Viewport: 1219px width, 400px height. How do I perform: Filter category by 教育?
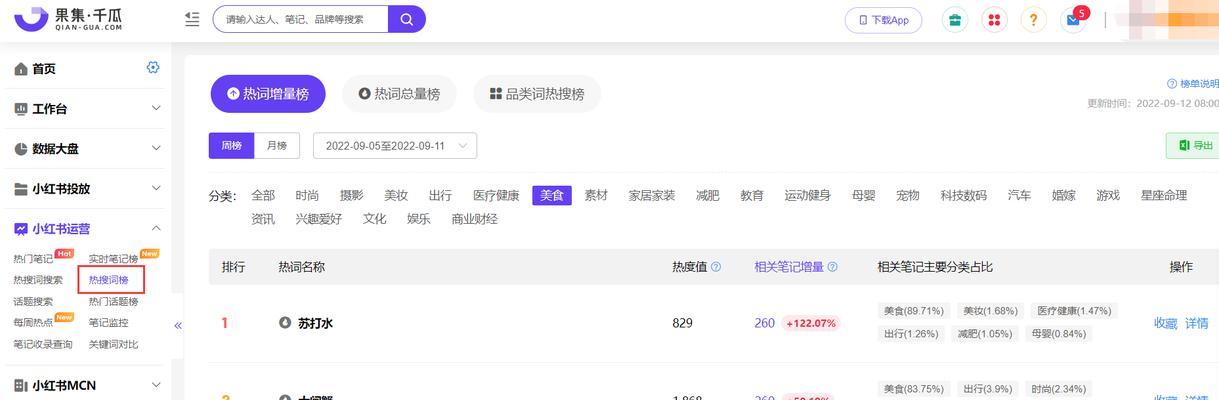tap(752, 195)
